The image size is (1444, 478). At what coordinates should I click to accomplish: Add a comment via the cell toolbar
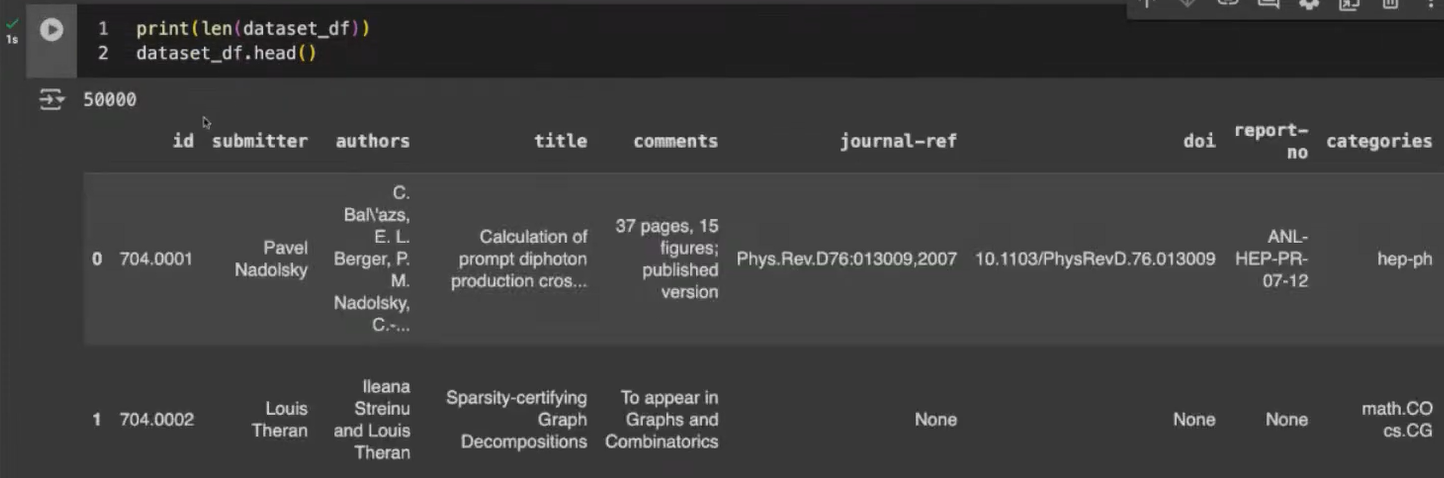pos(1268,4)
